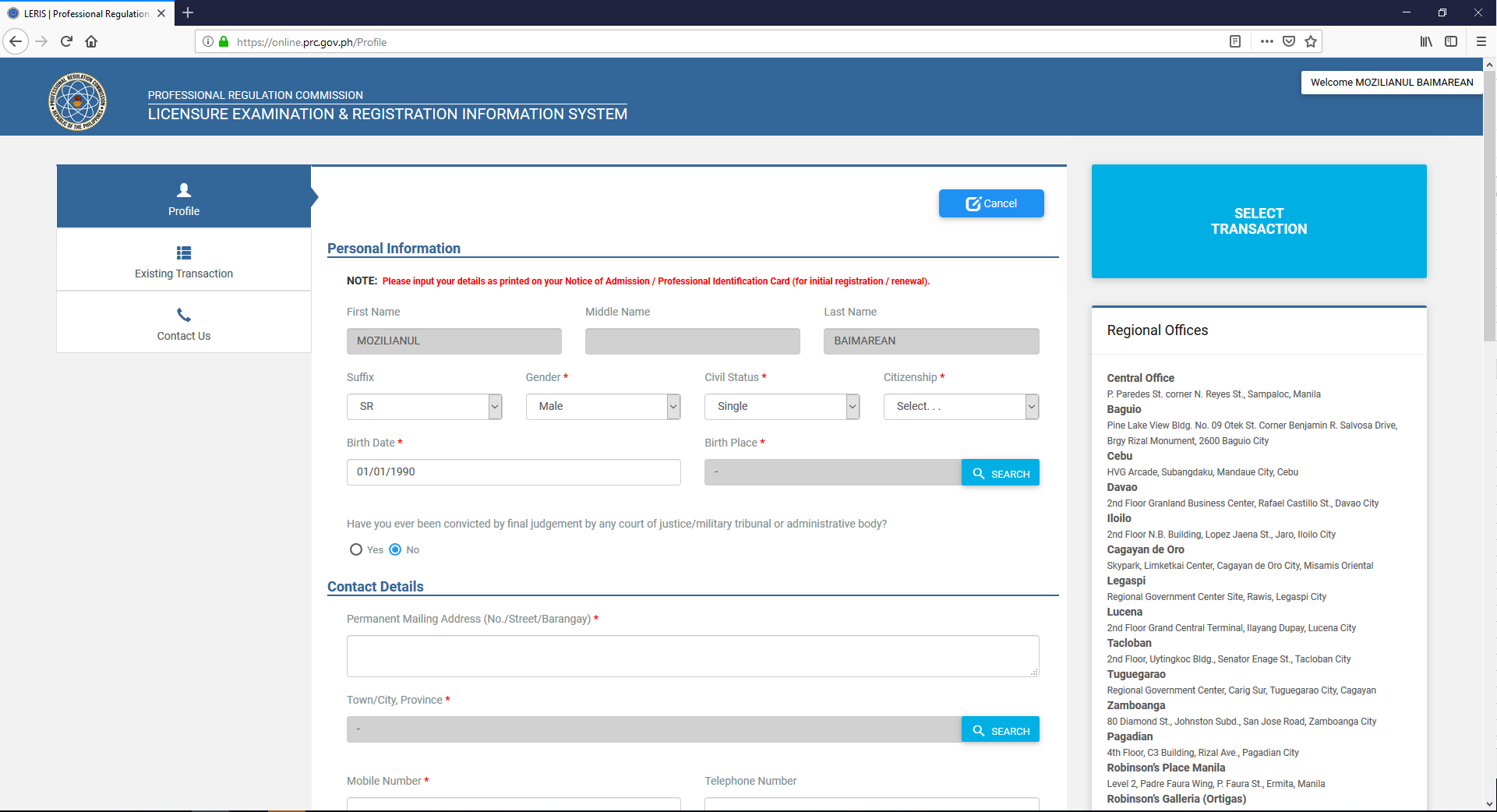Enable reader view from the address bar
Screen dimensions: 1497x812
1235,41
